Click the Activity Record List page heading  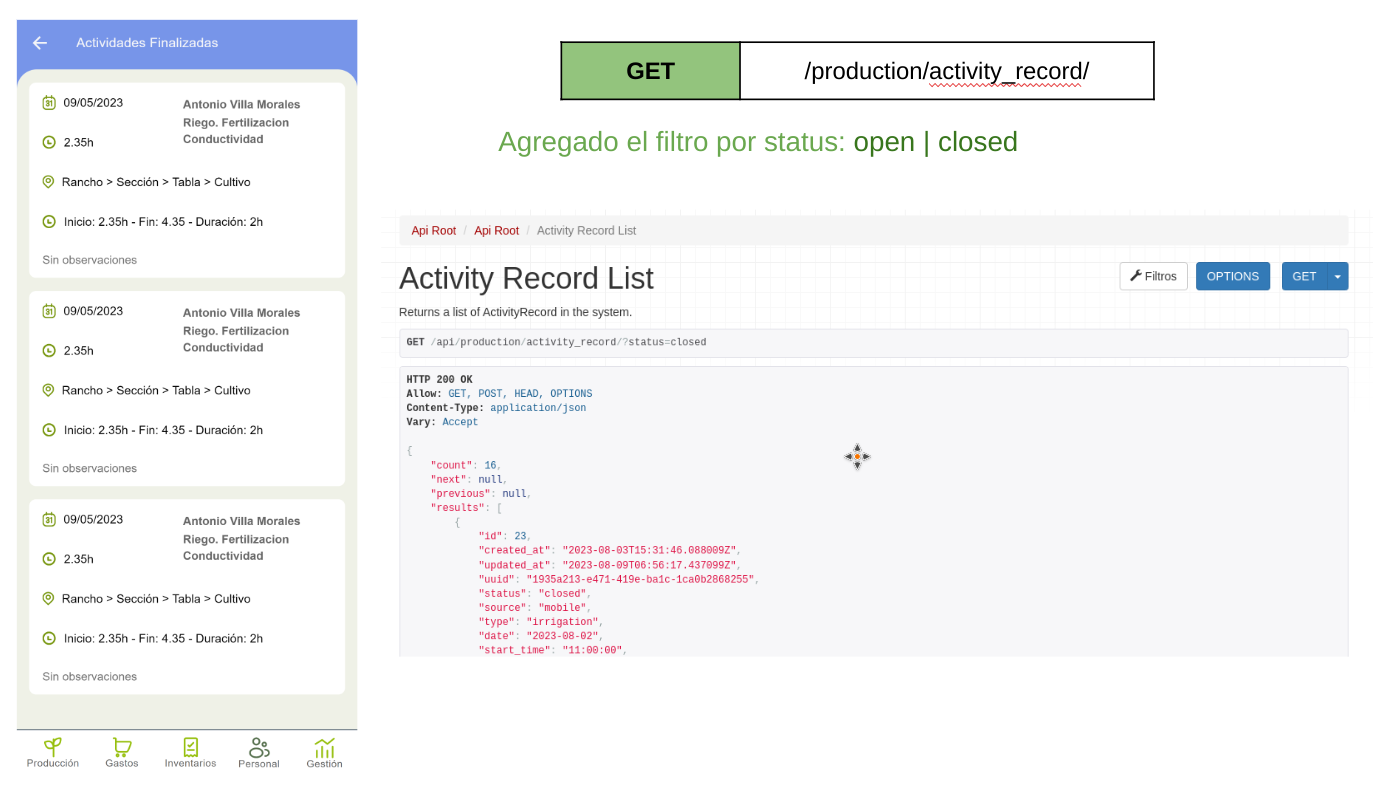click(526, 278)
